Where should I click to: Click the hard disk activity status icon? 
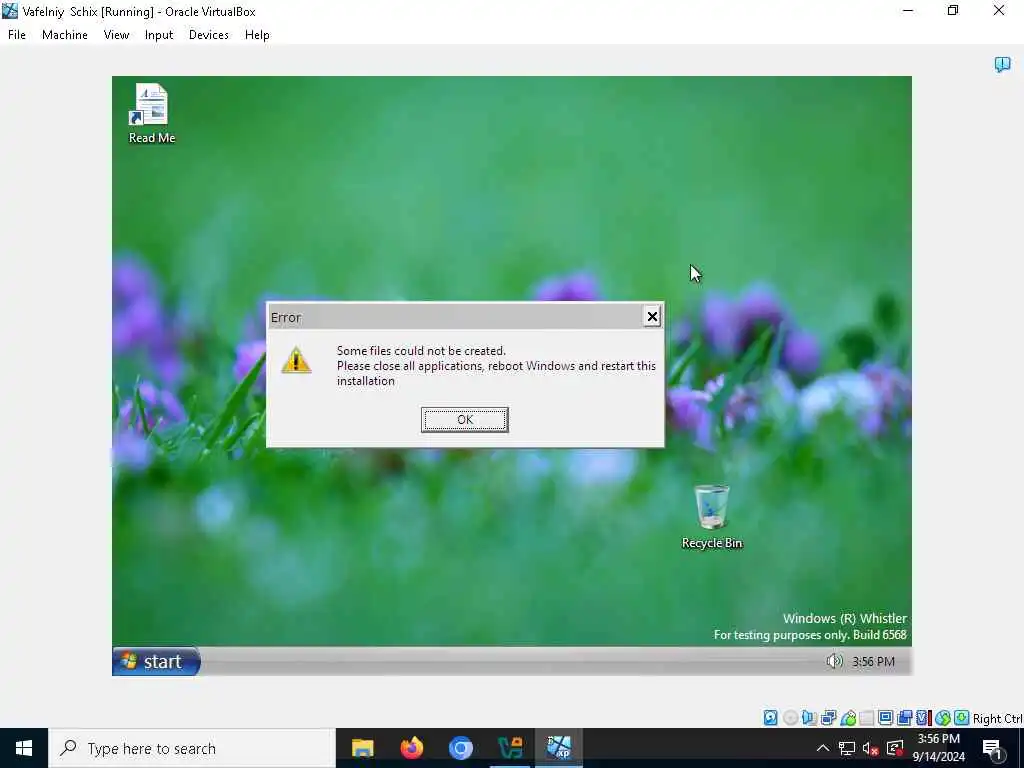point(771,718)
